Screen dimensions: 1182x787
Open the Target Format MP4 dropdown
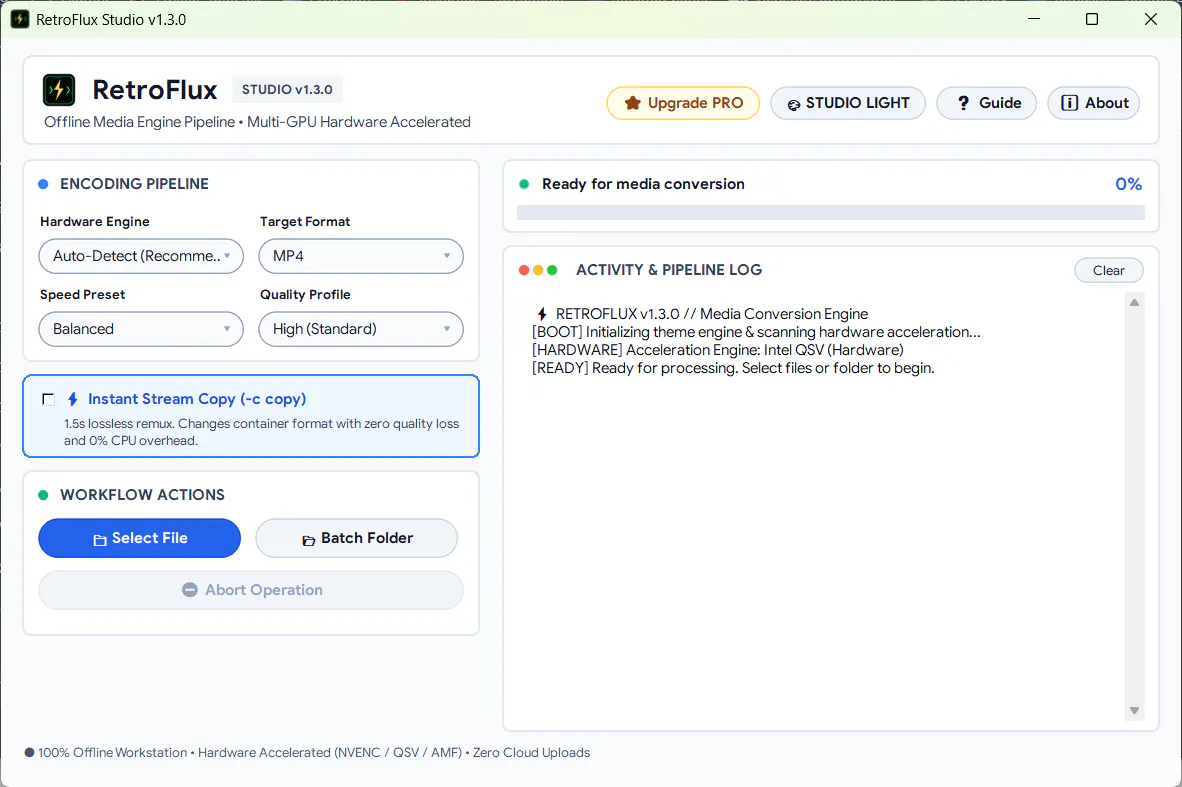point(361,256)
